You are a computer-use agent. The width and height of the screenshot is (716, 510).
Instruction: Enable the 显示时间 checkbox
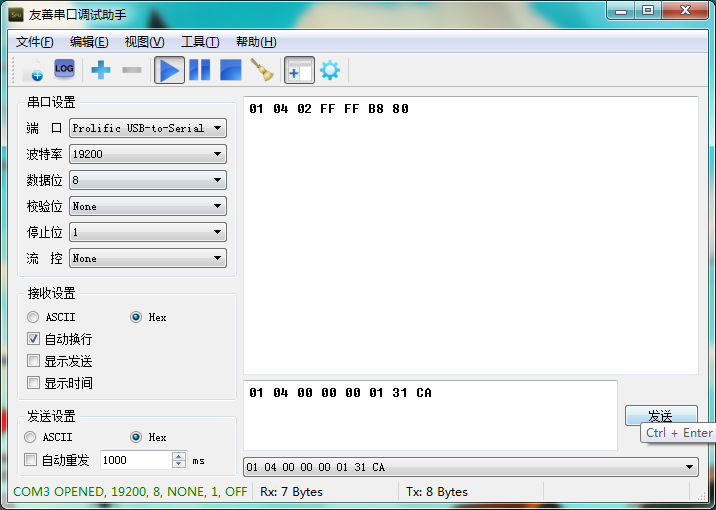[34, 383]
